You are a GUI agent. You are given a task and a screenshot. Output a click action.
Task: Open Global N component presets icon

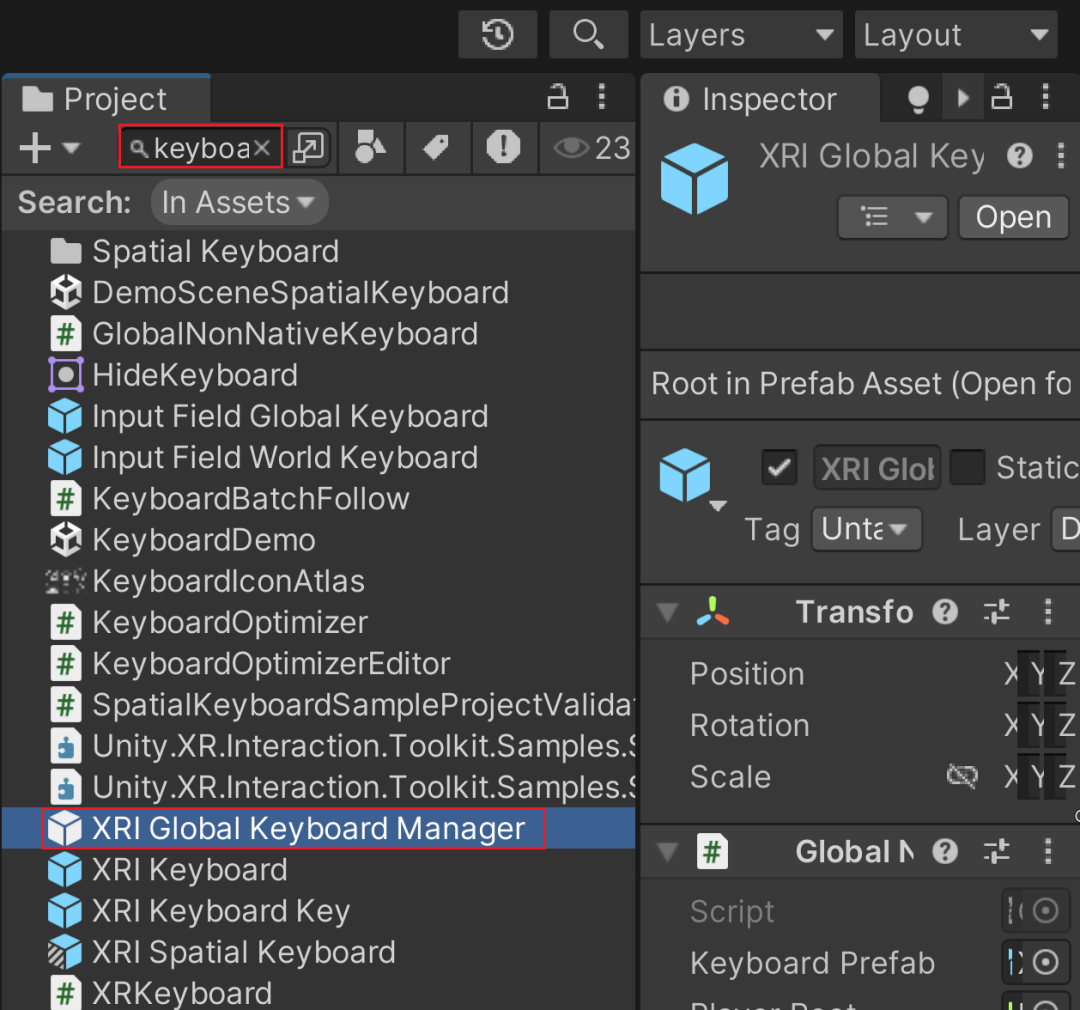[x=996, y=852]
